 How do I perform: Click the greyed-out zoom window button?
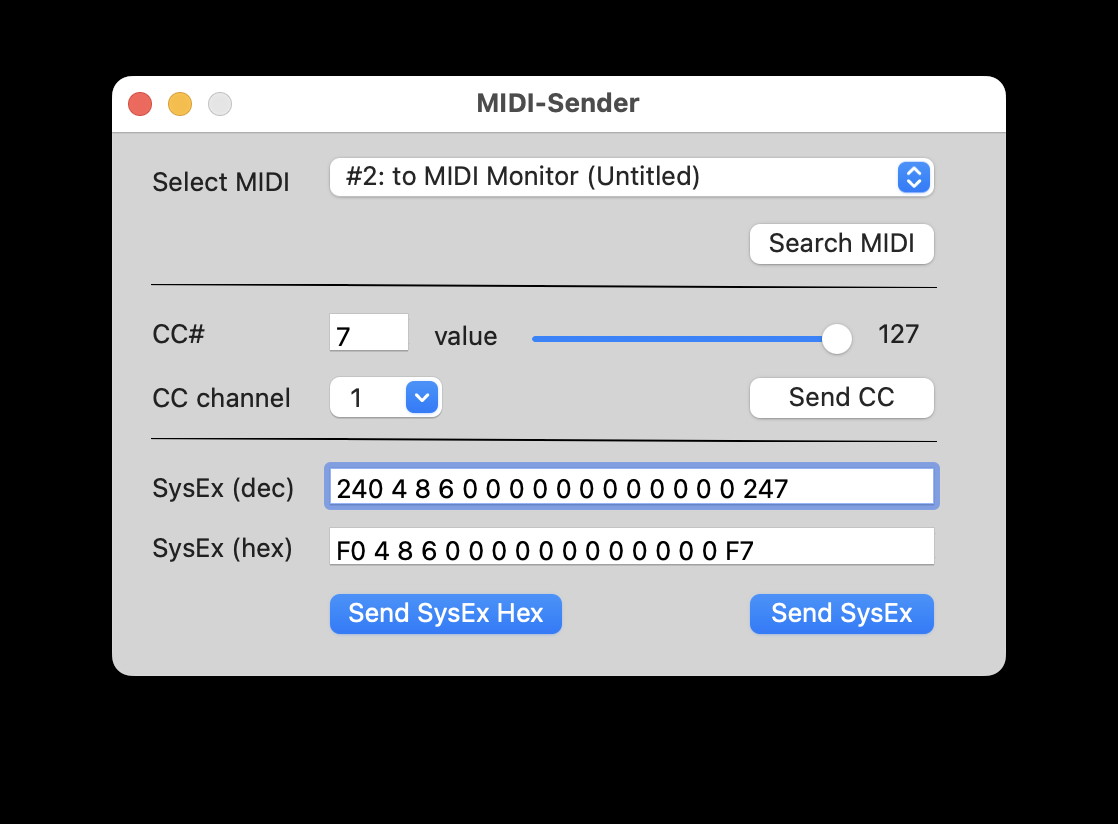(220, 104)
